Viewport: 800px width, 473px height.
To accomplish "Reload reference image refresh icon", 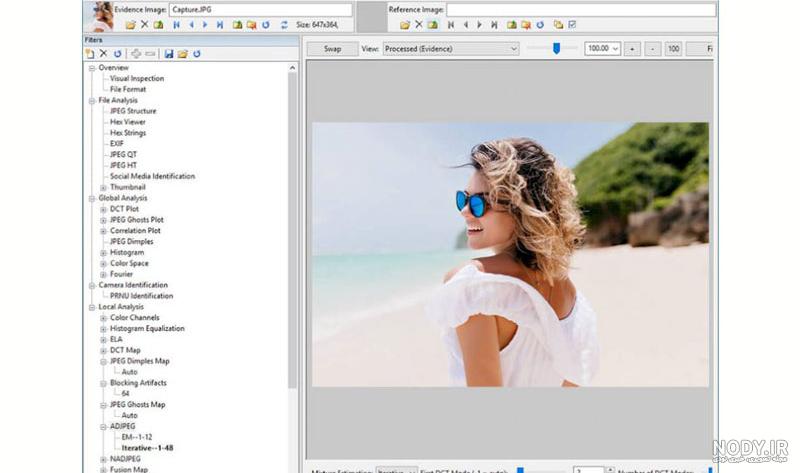I will click(540, 24).
